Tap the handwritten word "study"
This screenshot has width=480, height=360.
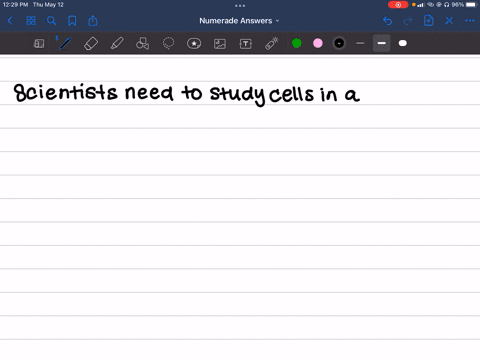coord(238,95)
